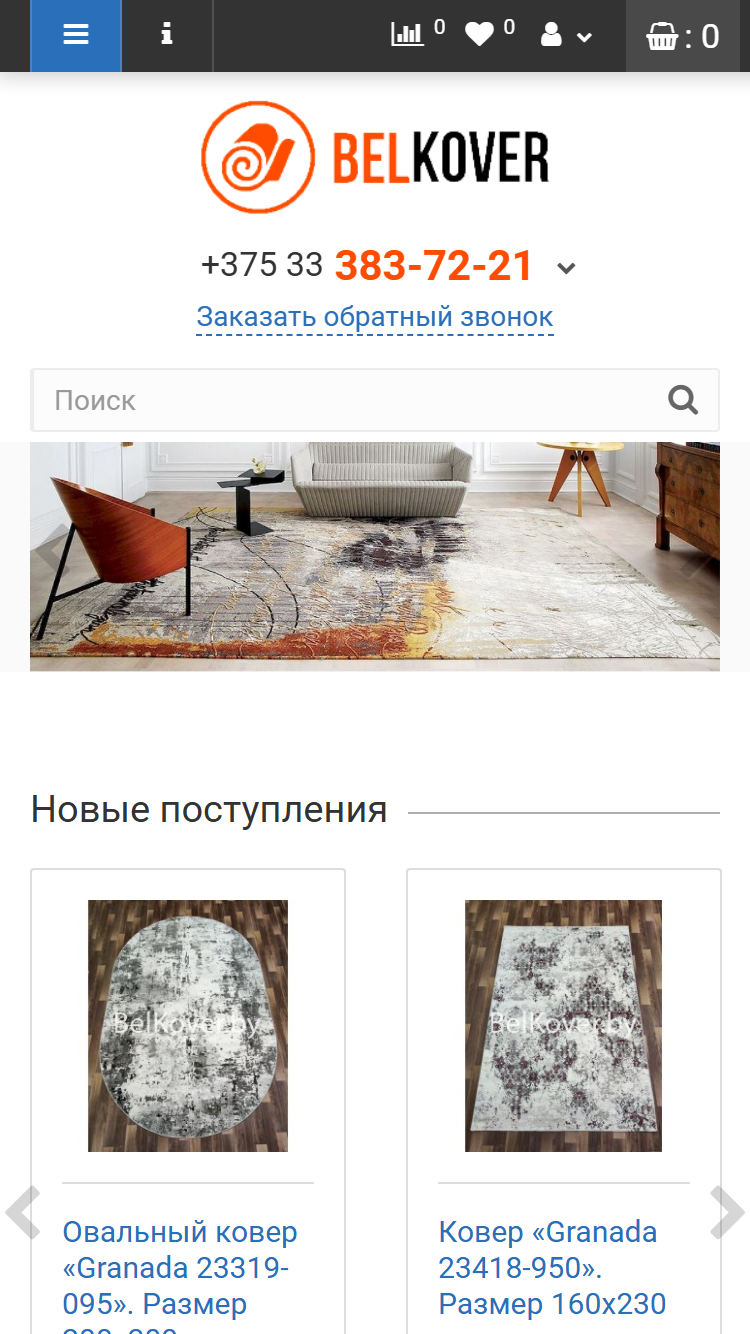Open the user account menu icon
The image size is (750, 1334).
[x=565, y=36]
